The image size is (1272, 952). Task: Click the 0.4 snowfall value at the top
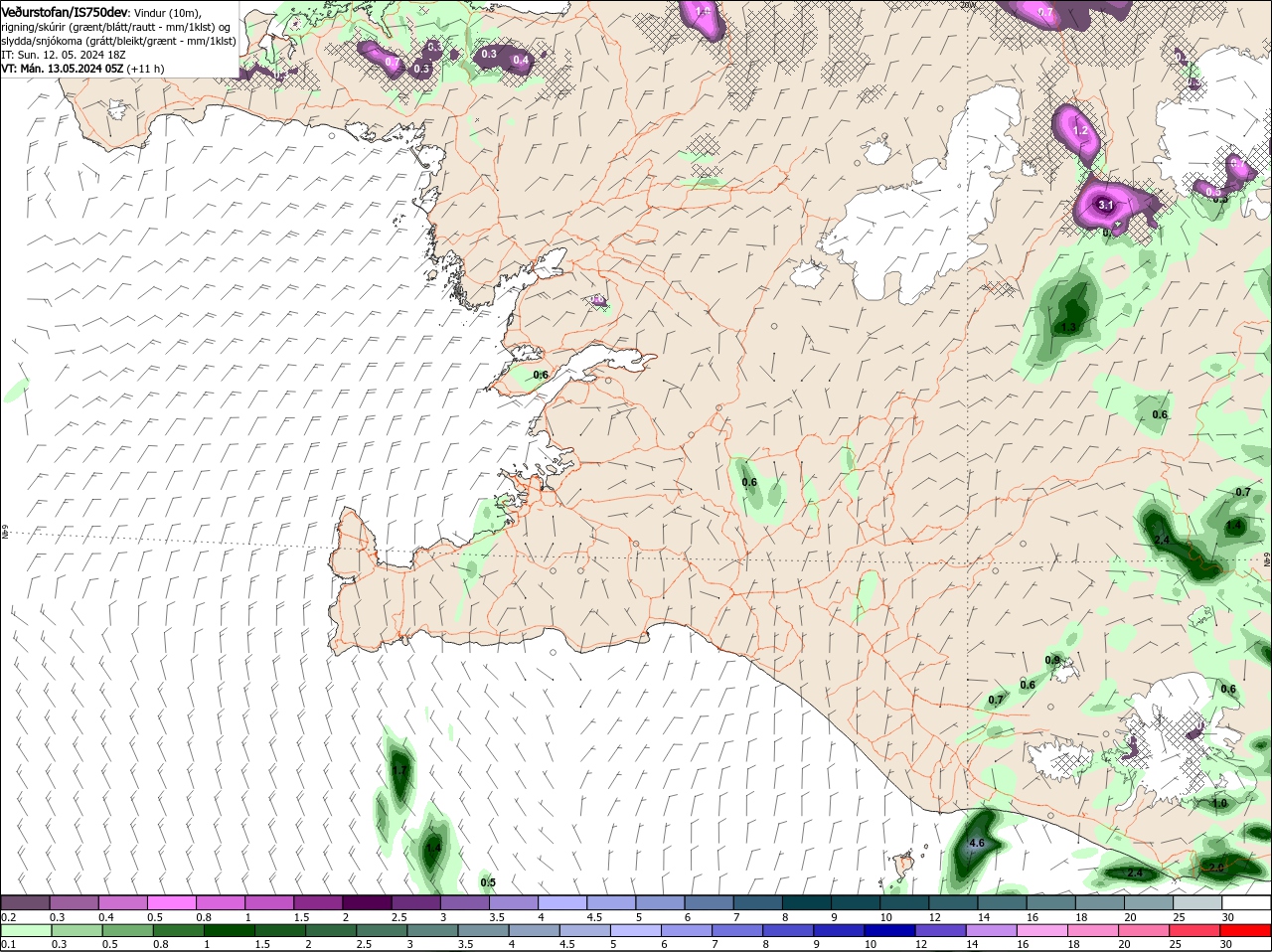pyautogui.click(x=520, y=61)
